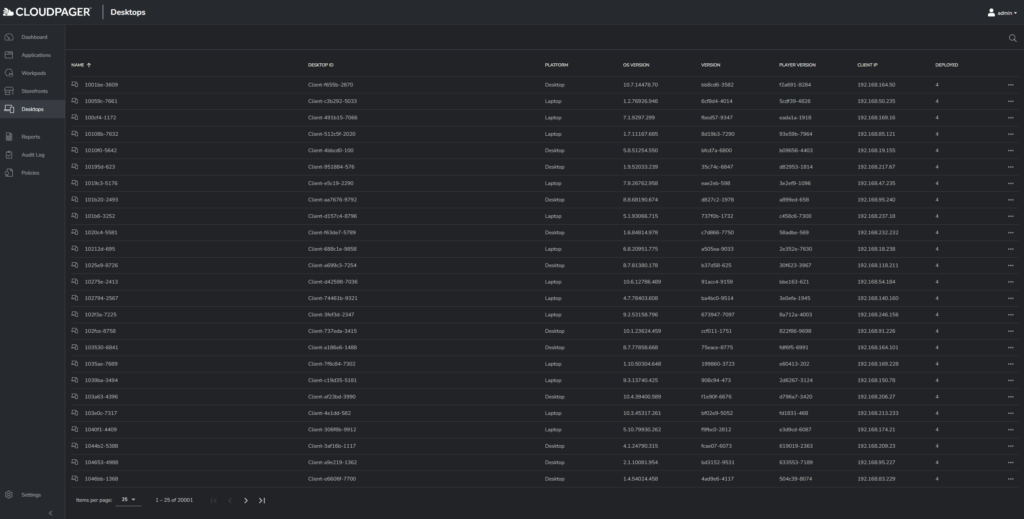Select desktop name 1040f1-4409
Screen dimensions: 1024x519
(x=101, y=430)
